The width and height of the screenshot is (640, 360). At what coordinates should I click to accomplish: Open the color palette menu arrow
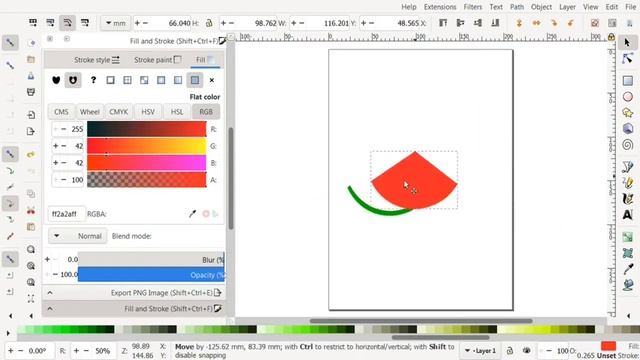8,333
